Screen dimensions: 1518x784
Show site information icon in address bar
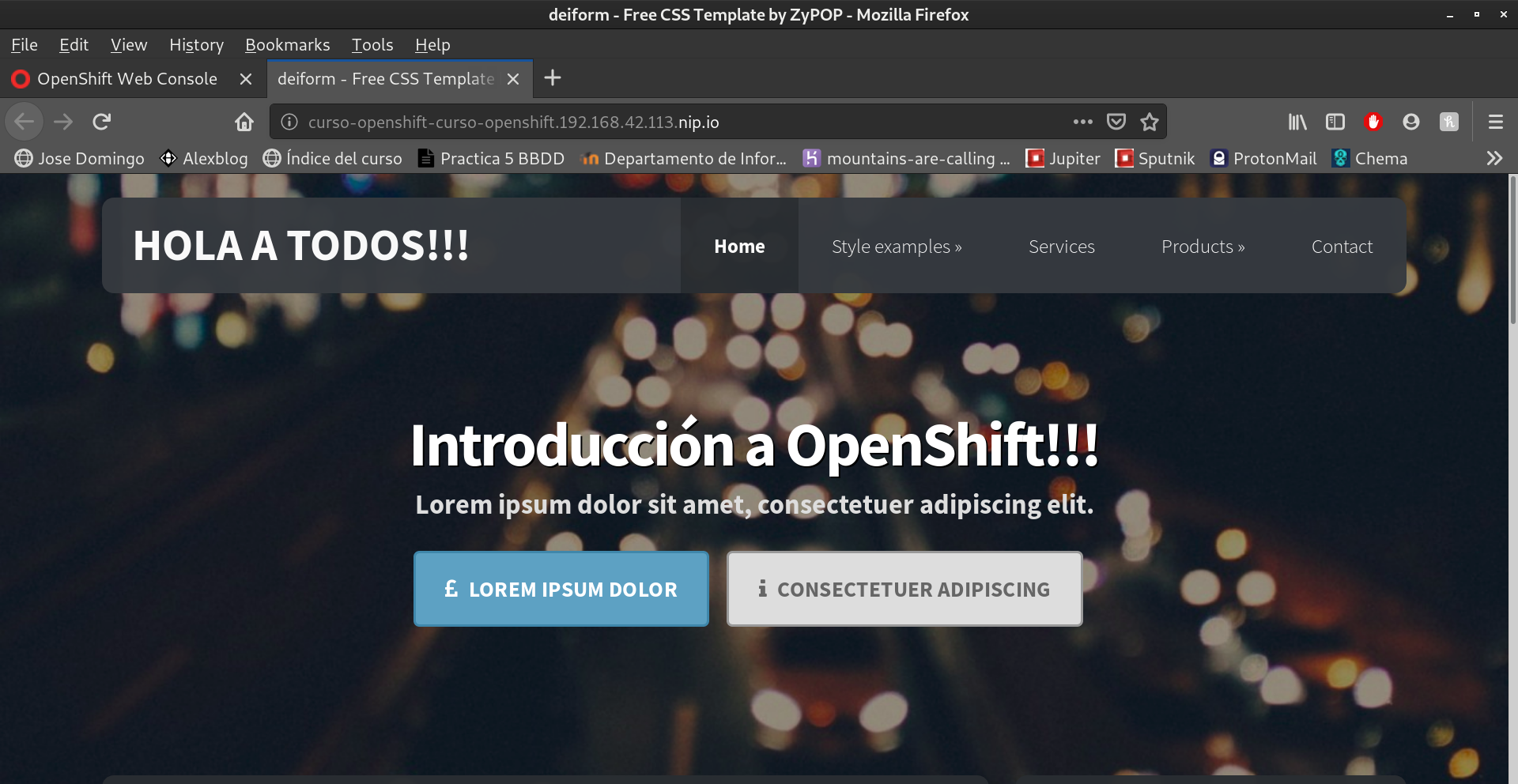(x=289, y=122)
